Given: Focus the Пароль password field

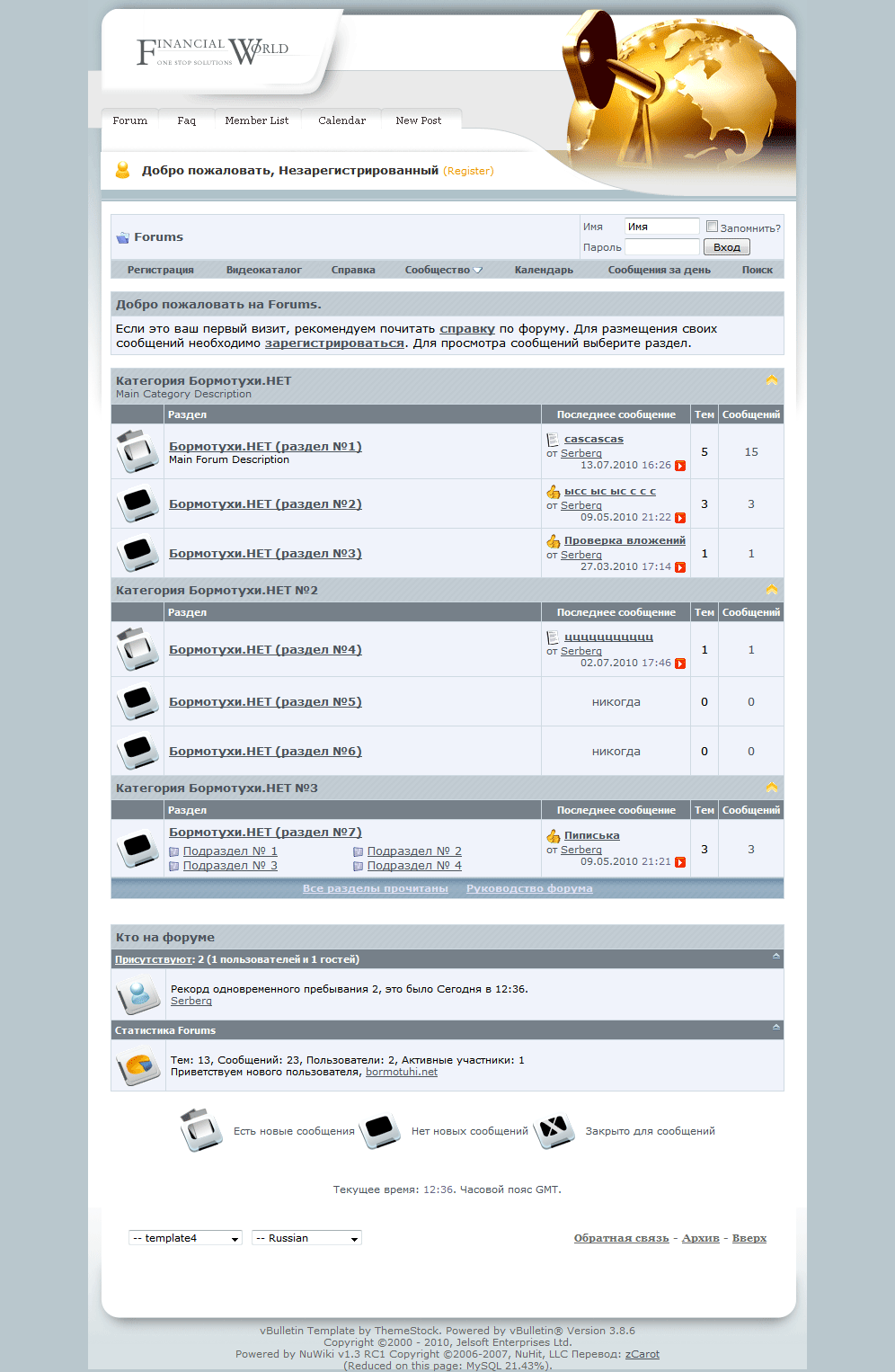Looking at the screenshot, I should [x=662, y=246].
